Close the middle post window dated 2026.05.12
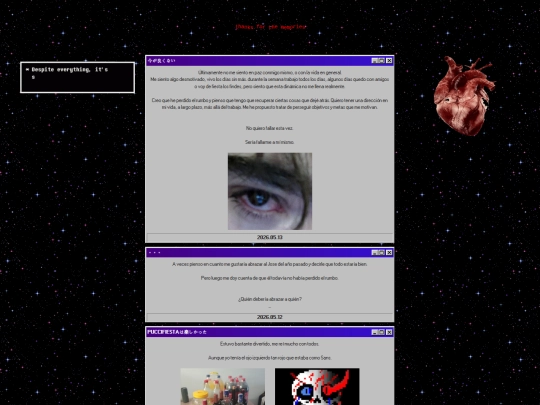Image resolution: width=540 pixels, height=405 pixels. tap(389, 252)
